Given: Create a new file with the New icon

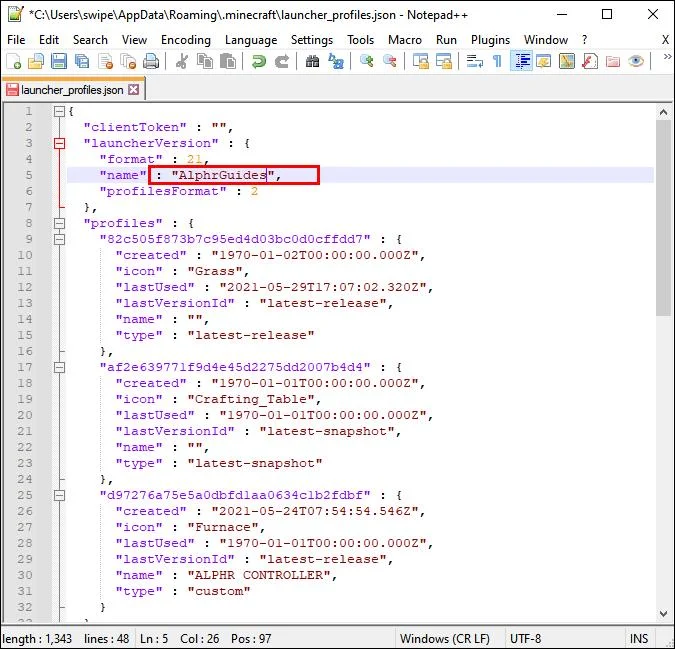Looking at the screenshot, I should 14,61.
